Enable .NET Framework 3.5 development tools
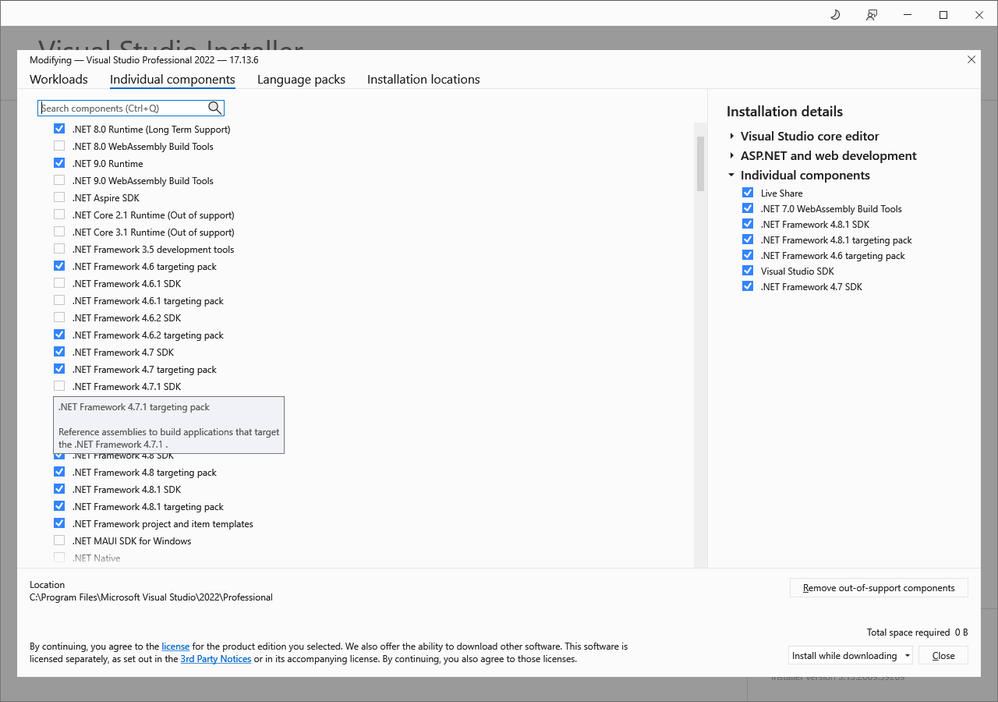The height and width of the screenshot is (702, 998). [x=59, y=249]
